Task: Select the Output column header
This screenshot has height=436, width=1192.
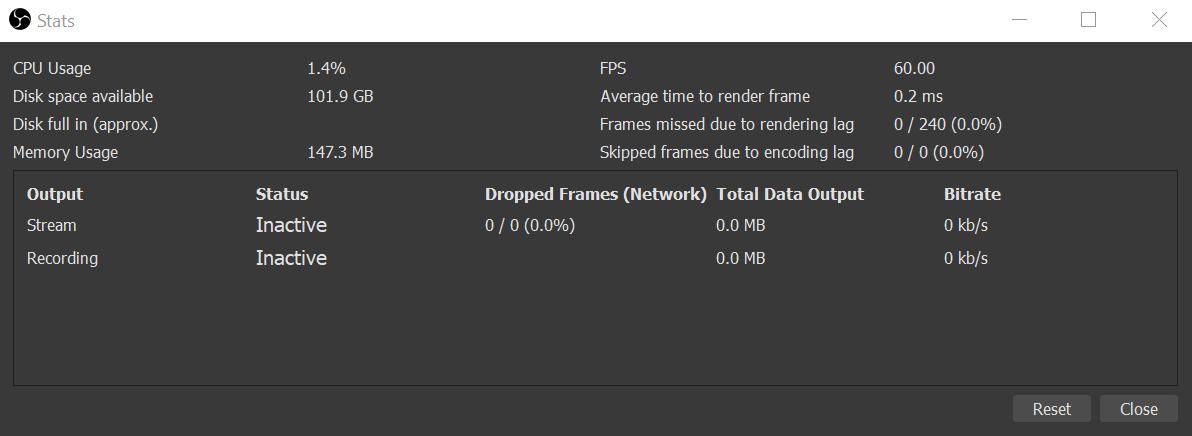Action: pos(55,194)
